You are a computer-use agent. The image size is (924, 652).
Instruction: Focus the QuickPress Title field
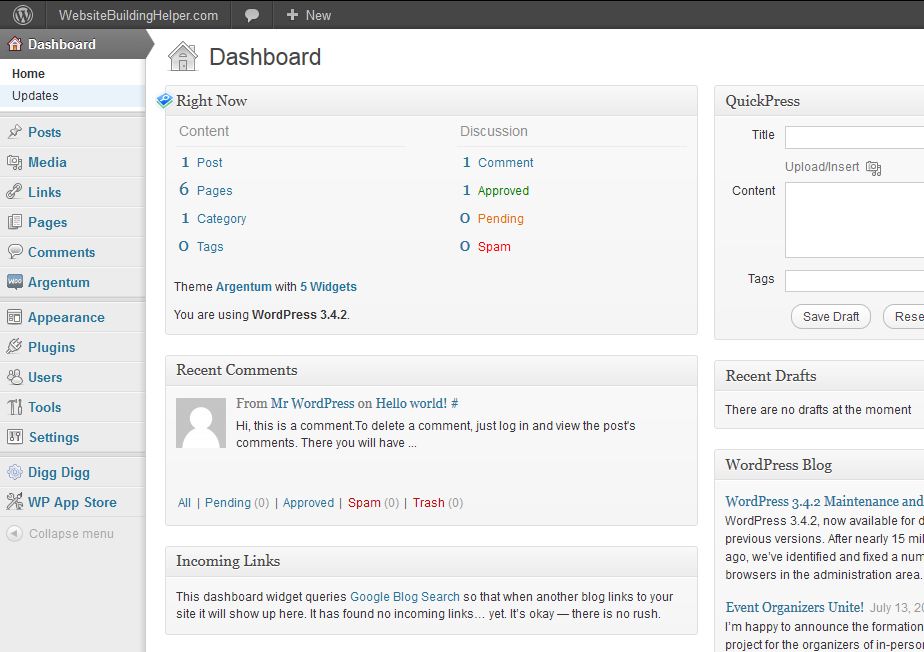coord(854,137)
